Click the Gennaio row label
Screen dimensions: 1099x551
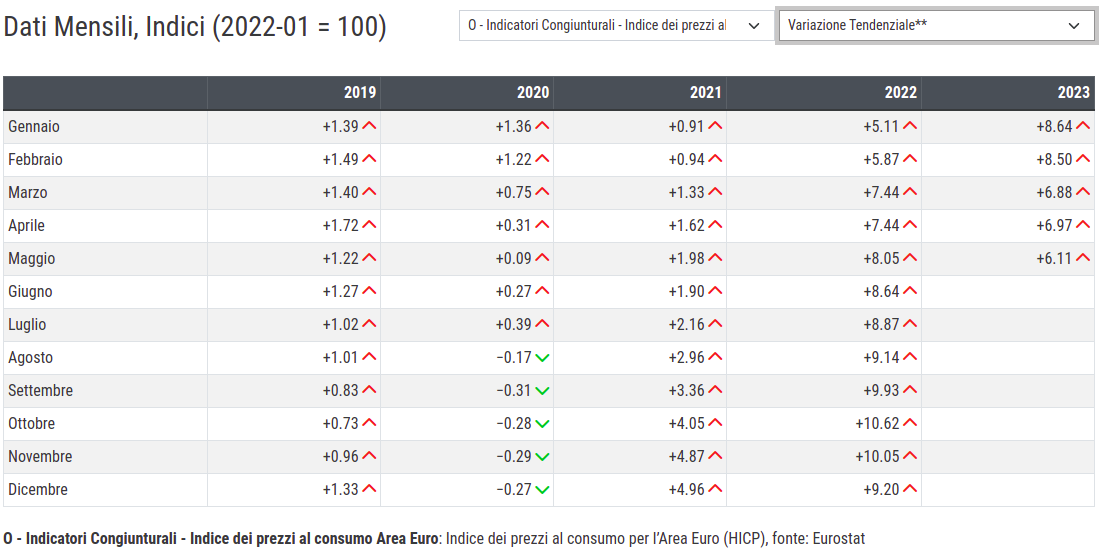[34, 127]
